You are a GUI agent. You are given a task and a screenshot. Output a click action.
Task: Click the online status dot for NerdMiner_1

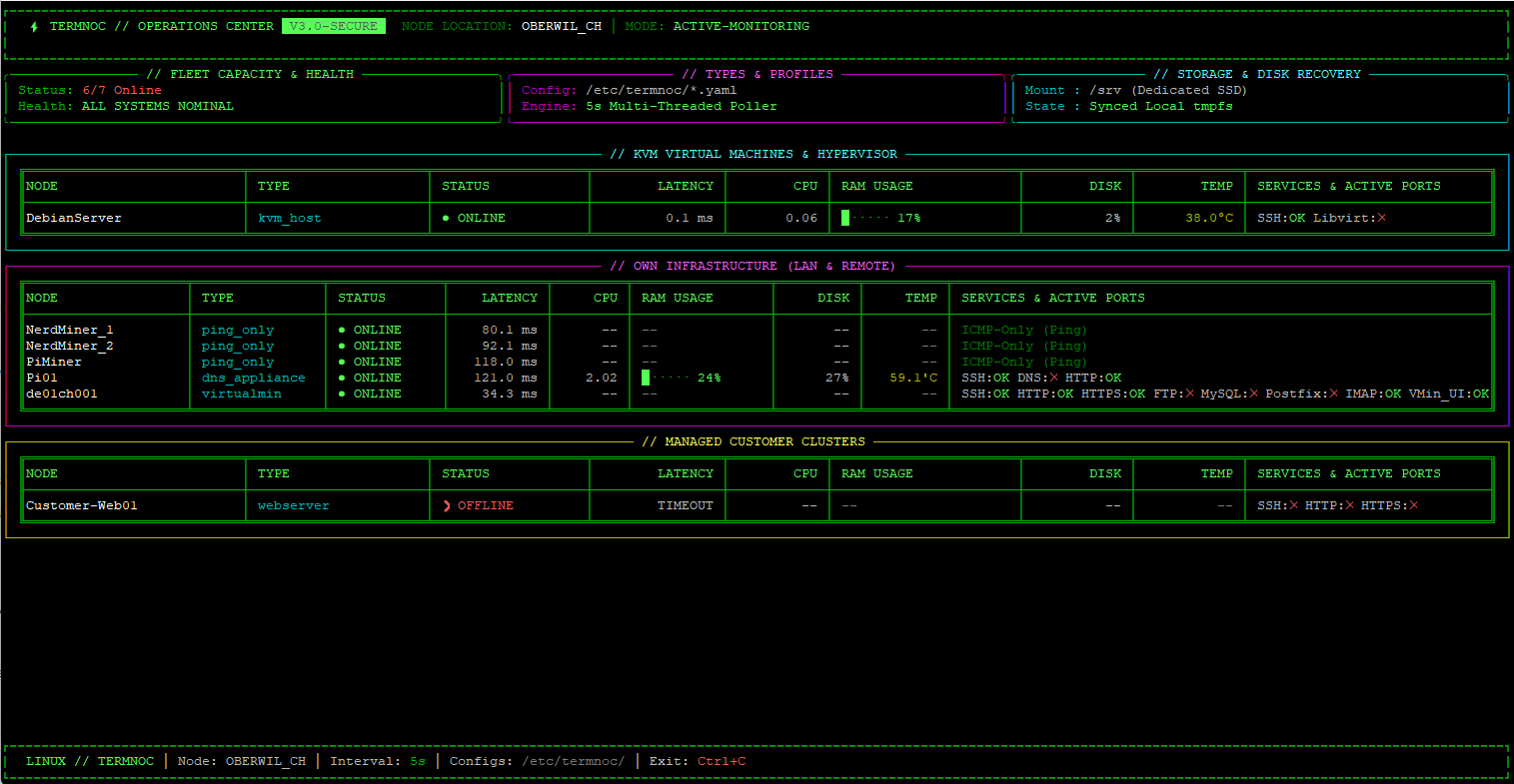click(x=342, y=330)
